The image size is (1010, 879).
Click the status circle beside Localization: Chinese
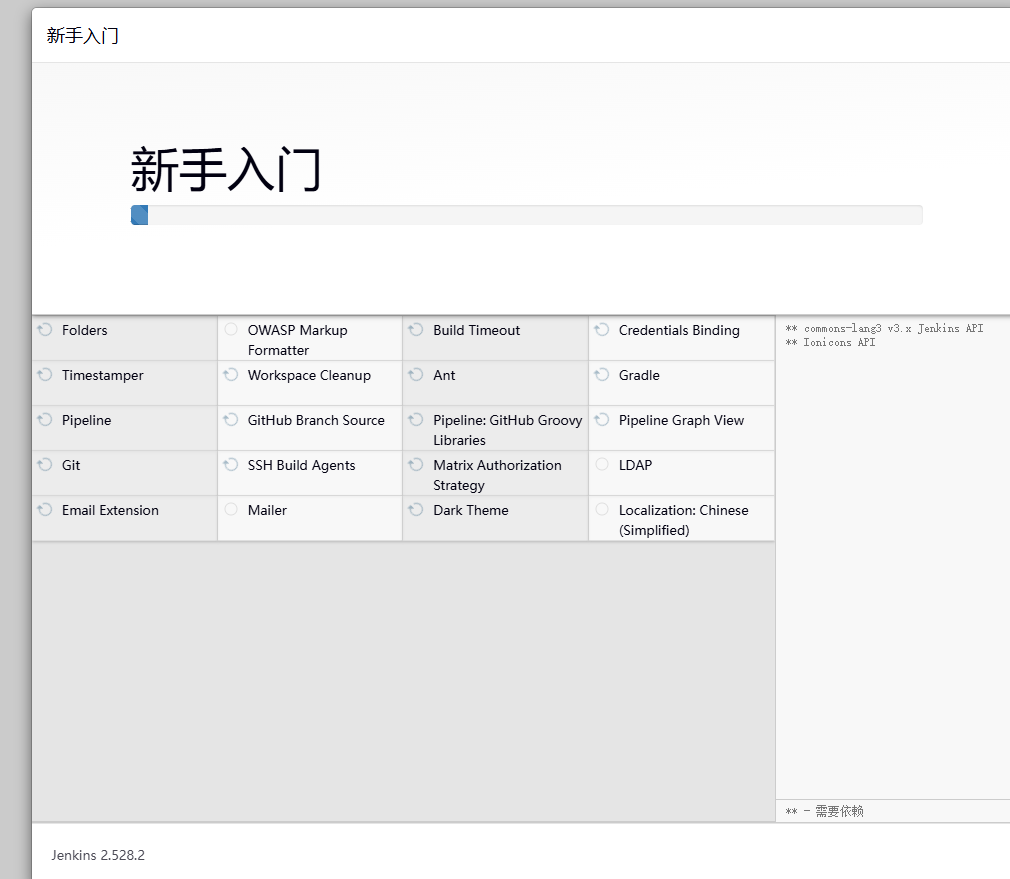[602, 510]
